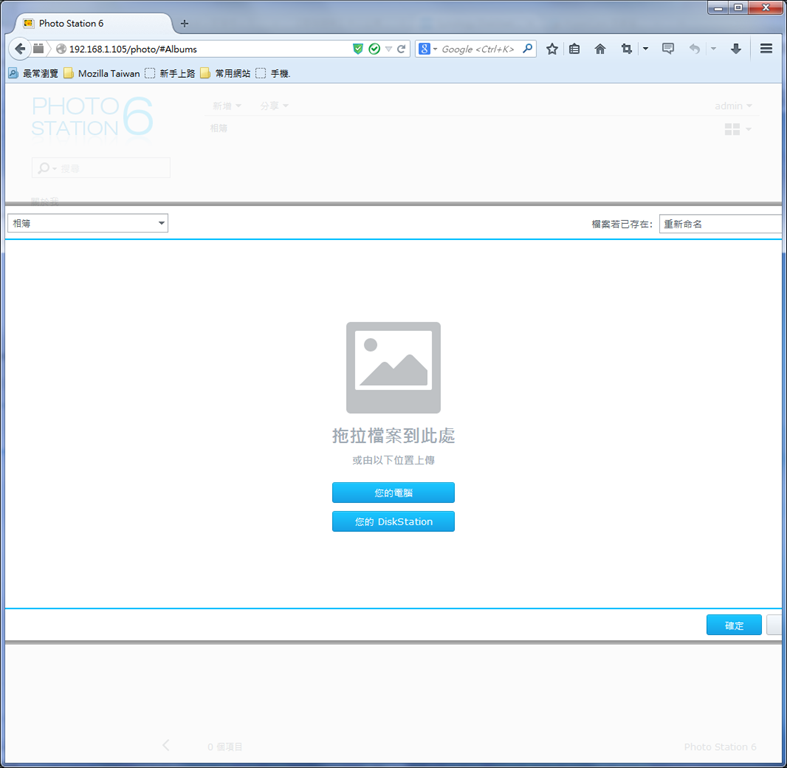
Task: Click the site folder icon beside back button
Action: click(x=38, y=49)
